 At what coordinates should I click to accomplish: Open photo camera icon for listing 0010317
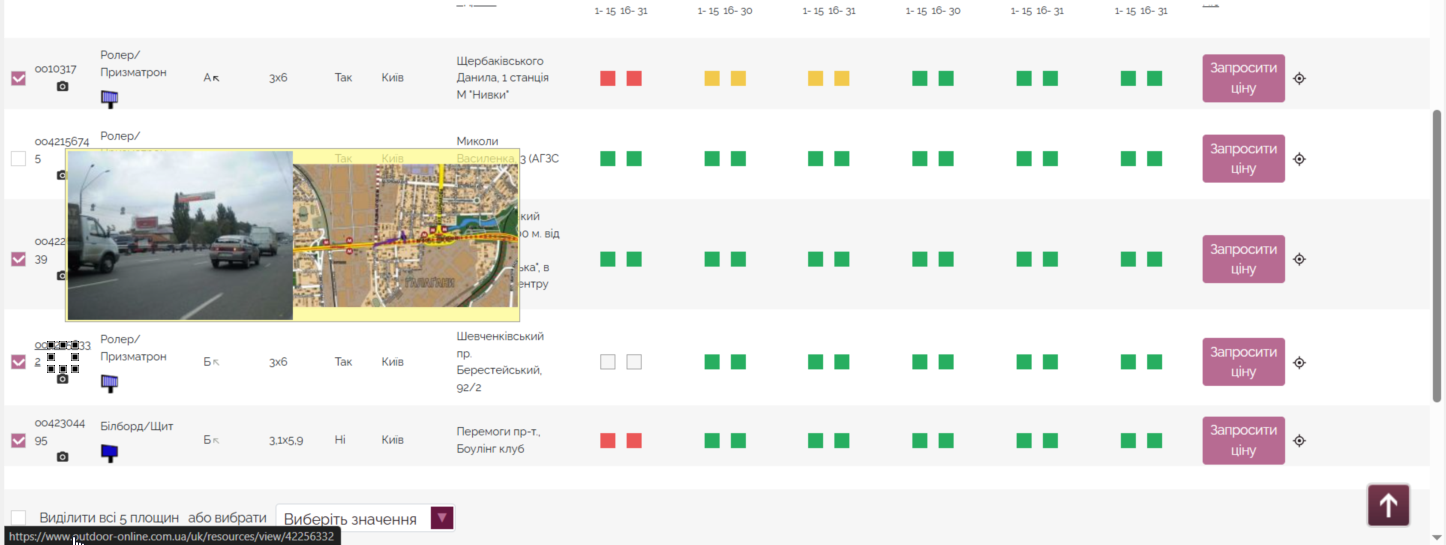coord(62,87)
